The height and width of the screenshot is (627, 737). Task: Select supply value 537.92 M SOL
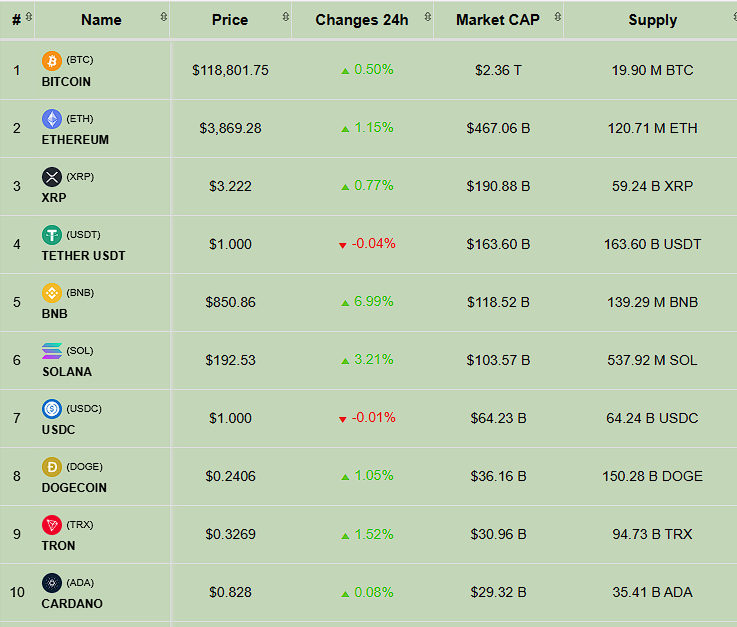[652, 361]
